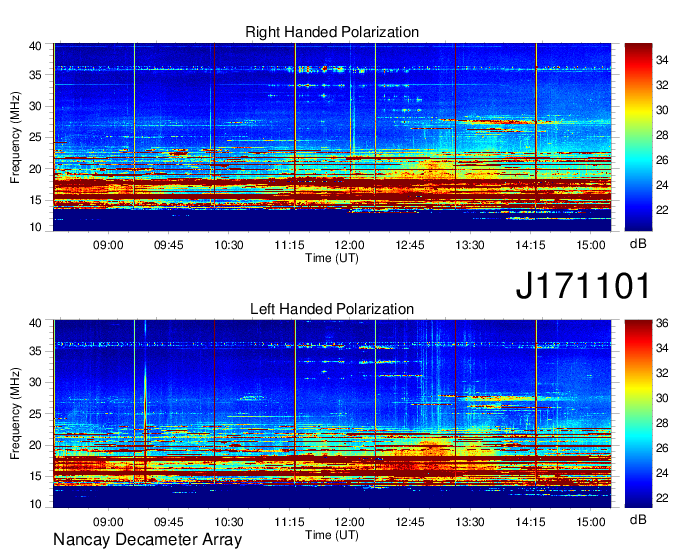The width and height of the screenshot is (680, 552).
Task: Click the "09:45" time tick of the Left Handed plot
Action: (169, 522)
